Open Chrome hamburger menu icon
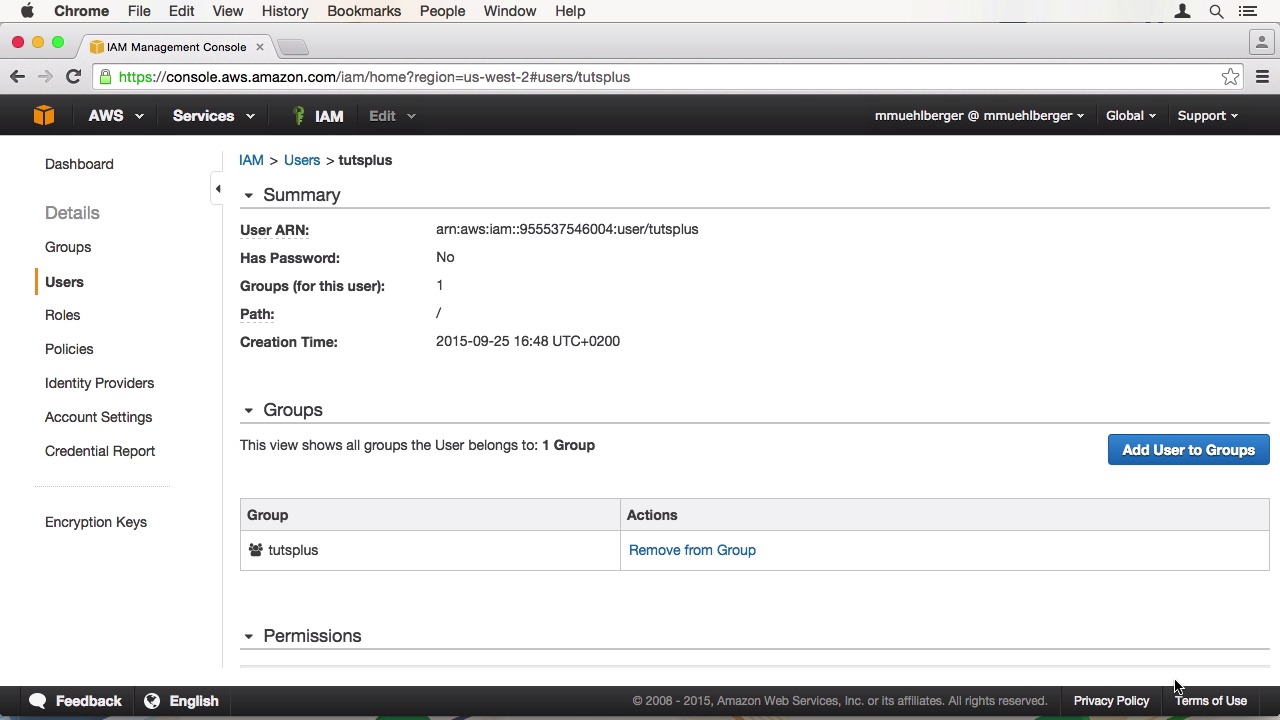 pyautogui.click(x=1262, y=77)
